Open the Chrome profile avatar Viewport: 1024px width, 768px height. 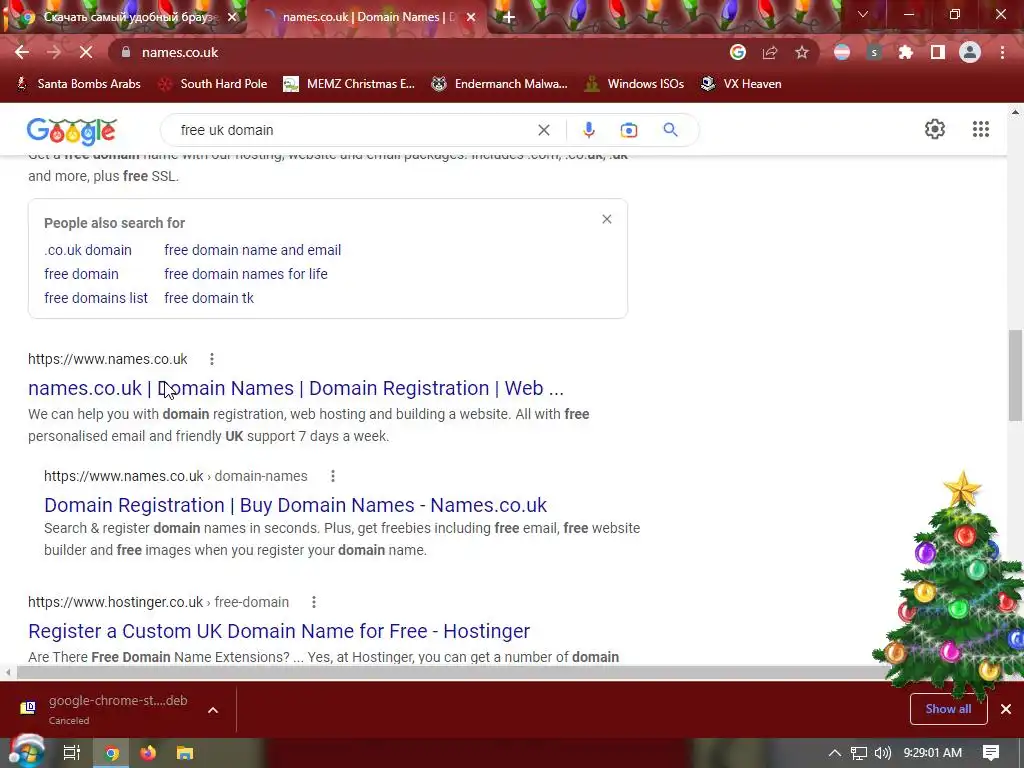point(970,52)
